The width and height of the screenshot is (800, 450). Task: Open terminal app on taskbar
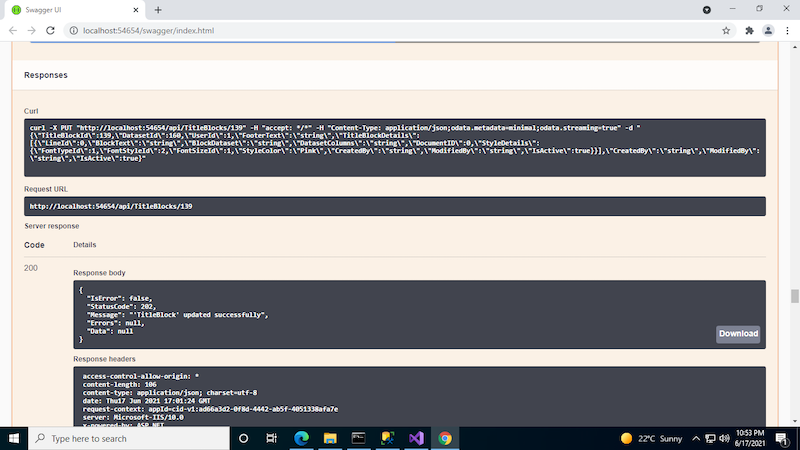click(358, 438)
